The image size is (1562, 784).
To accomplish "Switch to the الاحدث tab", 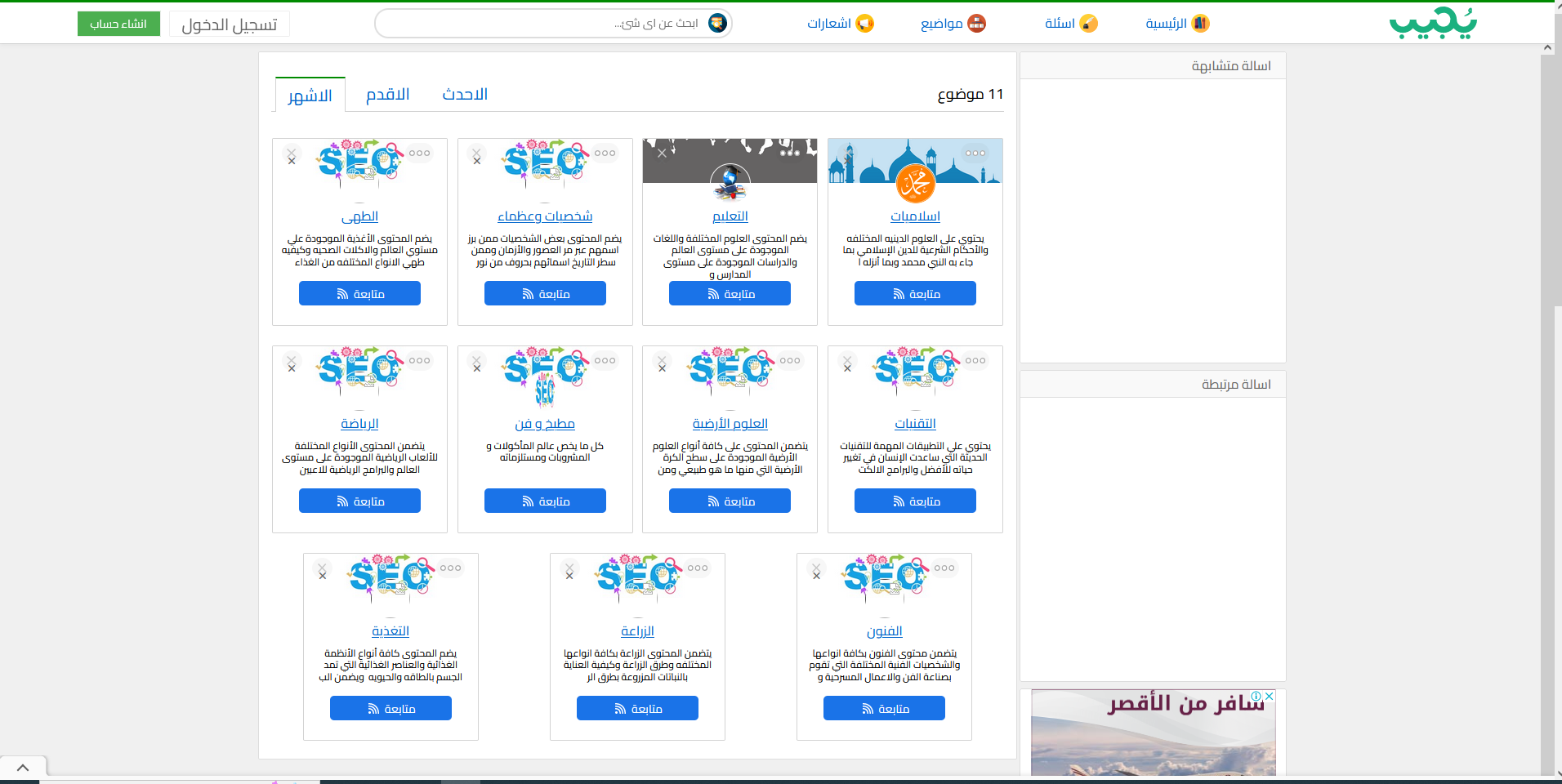I will tap(465, 95).
